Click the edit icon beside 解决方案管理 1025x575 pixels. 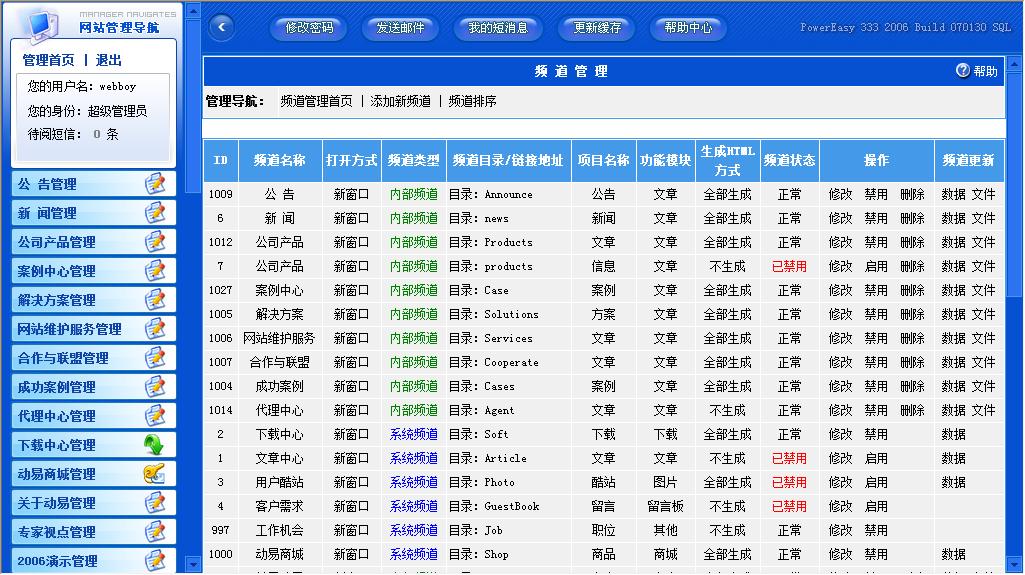pos(154,300)
